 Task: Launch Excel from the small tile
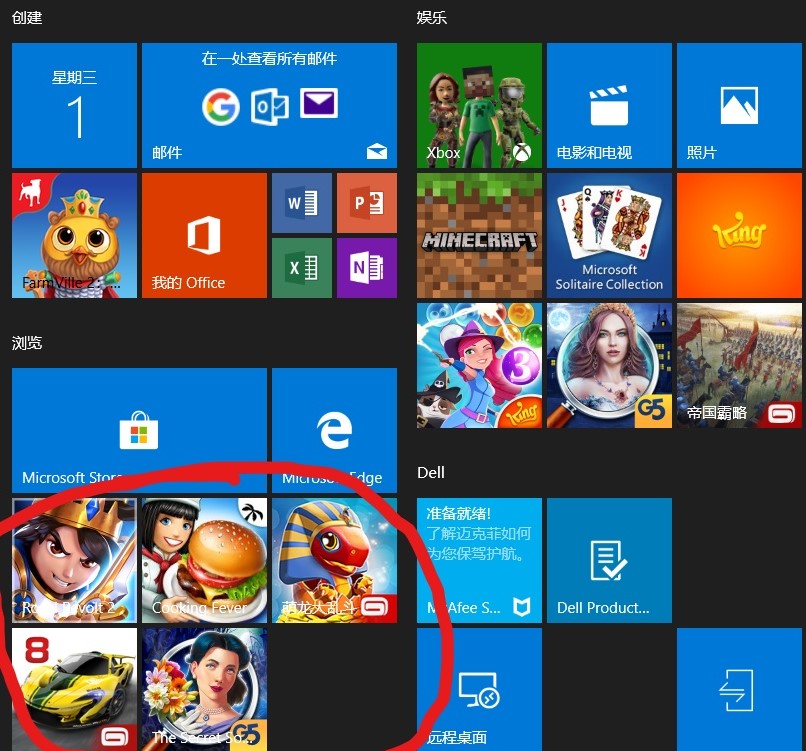302,268
